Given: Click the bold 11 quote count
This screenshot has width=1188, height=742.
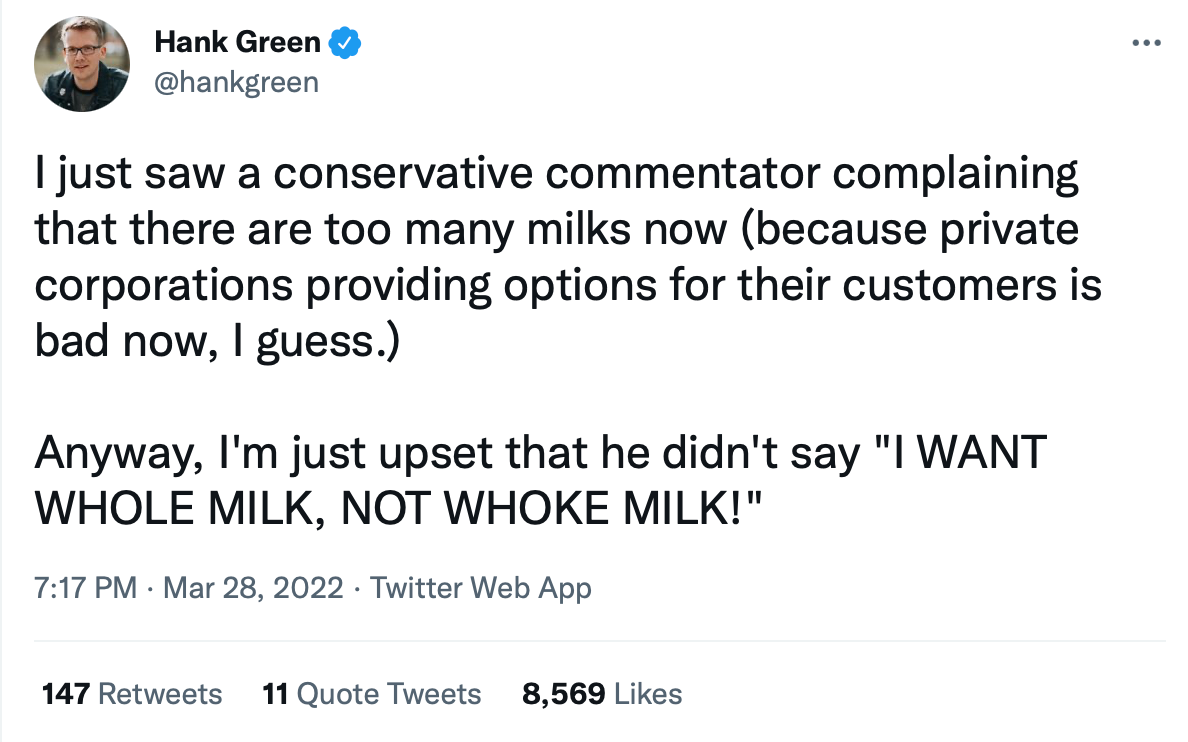Looking at the screenshot, I should 275,693.
